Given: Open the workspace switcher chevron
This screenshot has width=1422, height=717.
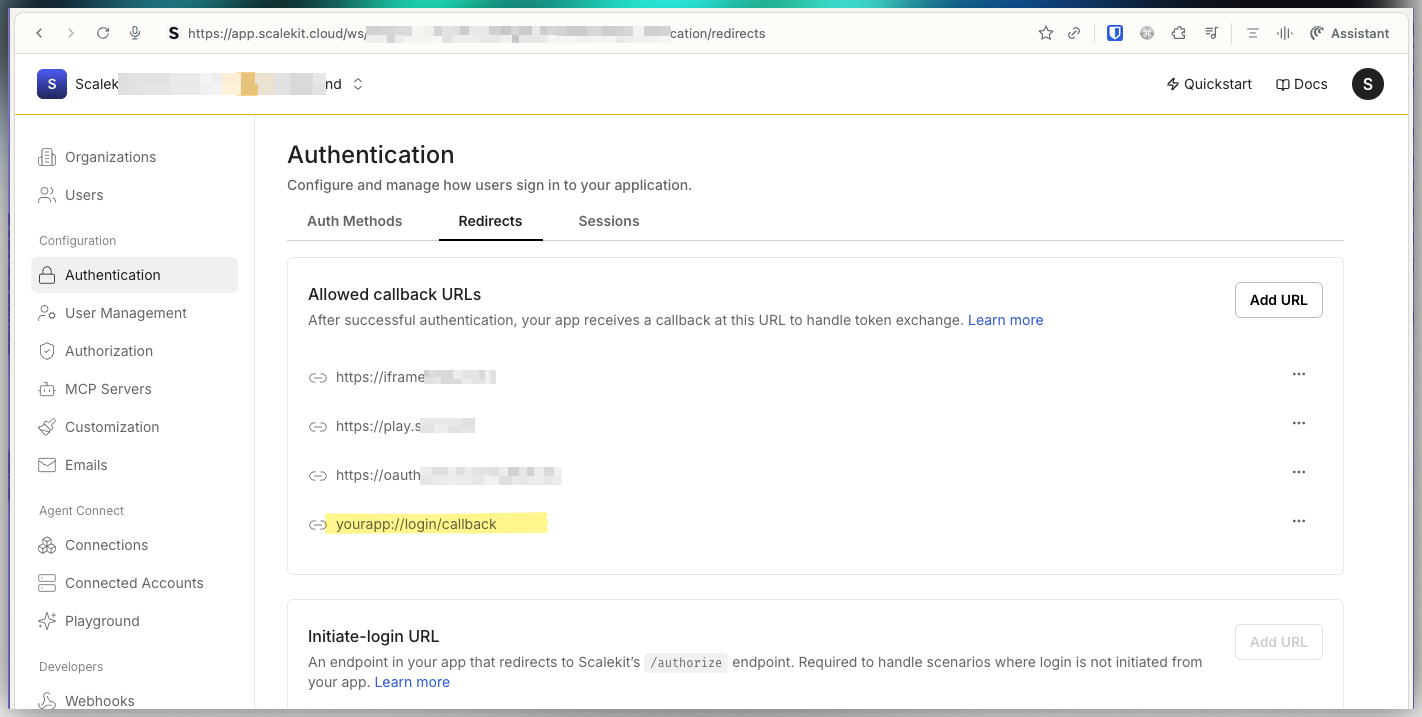Looking at the screenshot, I should (x=357, y=84).
